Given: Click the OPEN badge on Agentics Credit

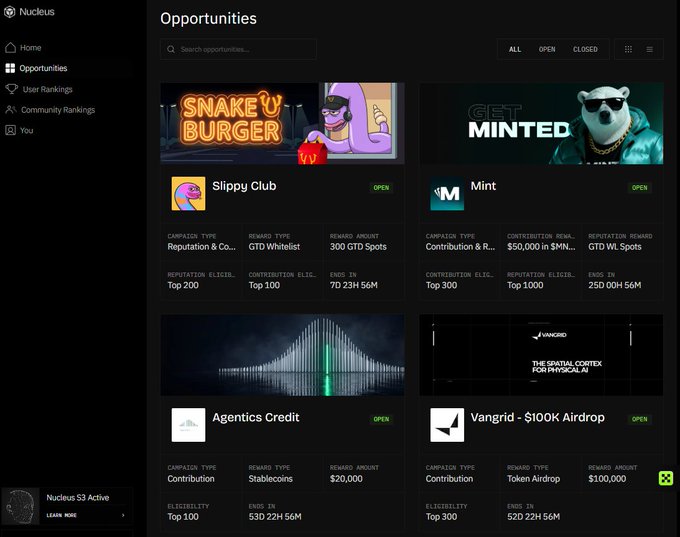Looking at the screenshot, I should click(x=381, y=419).
